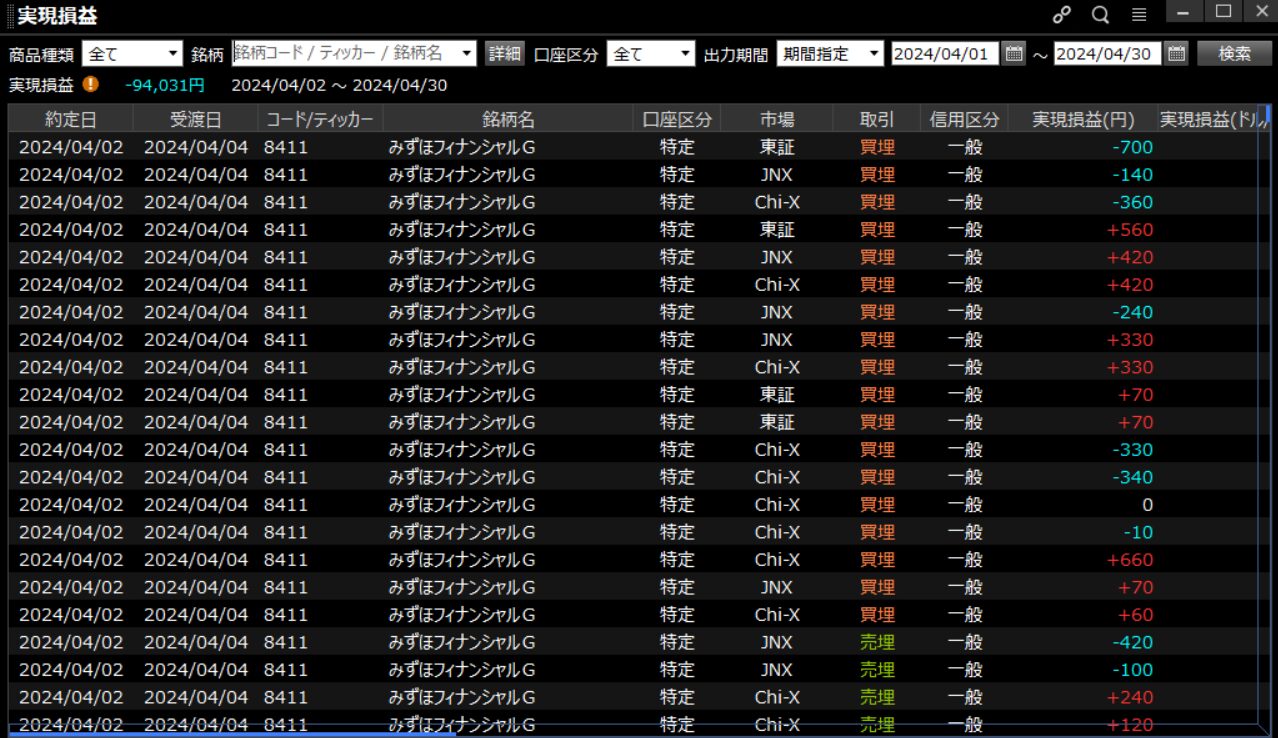Select the -340 profit/loss cell
The image size is (1278, 738).
(x=1132, y=477)
